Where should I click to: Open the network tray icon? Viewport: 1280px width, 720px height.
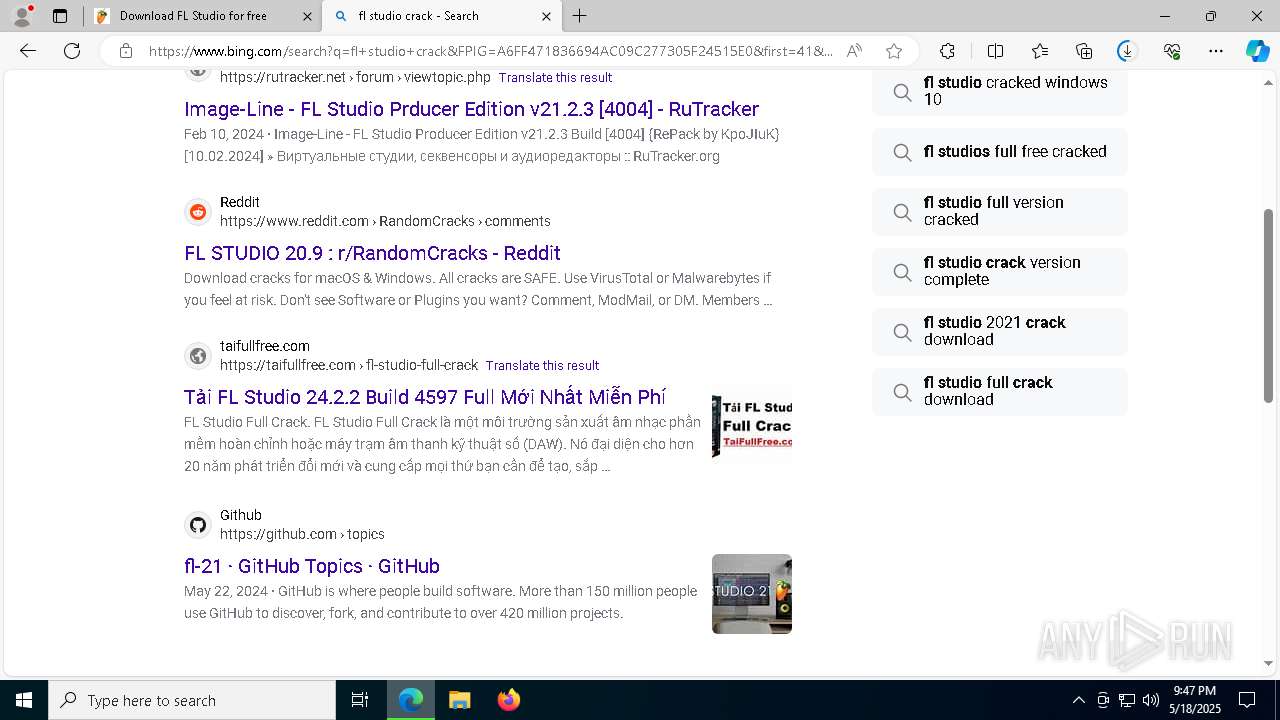1127,700
